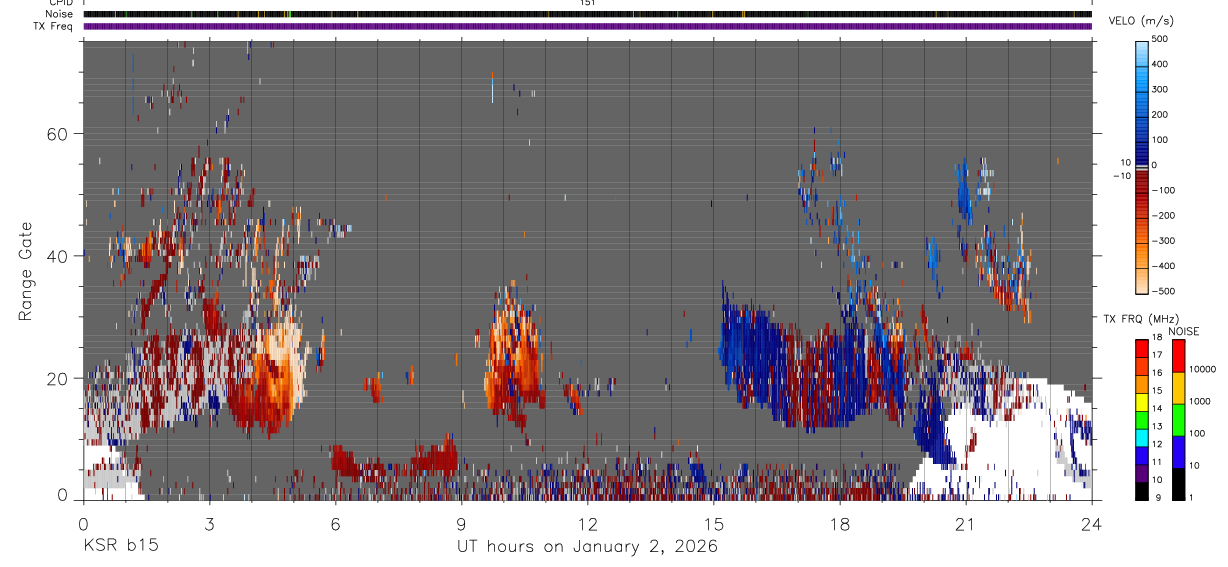Click the yellow 14–15 MHz swatch in TX FRQ legend
Screen dimensions: 1228x567
coord(1141,402)
